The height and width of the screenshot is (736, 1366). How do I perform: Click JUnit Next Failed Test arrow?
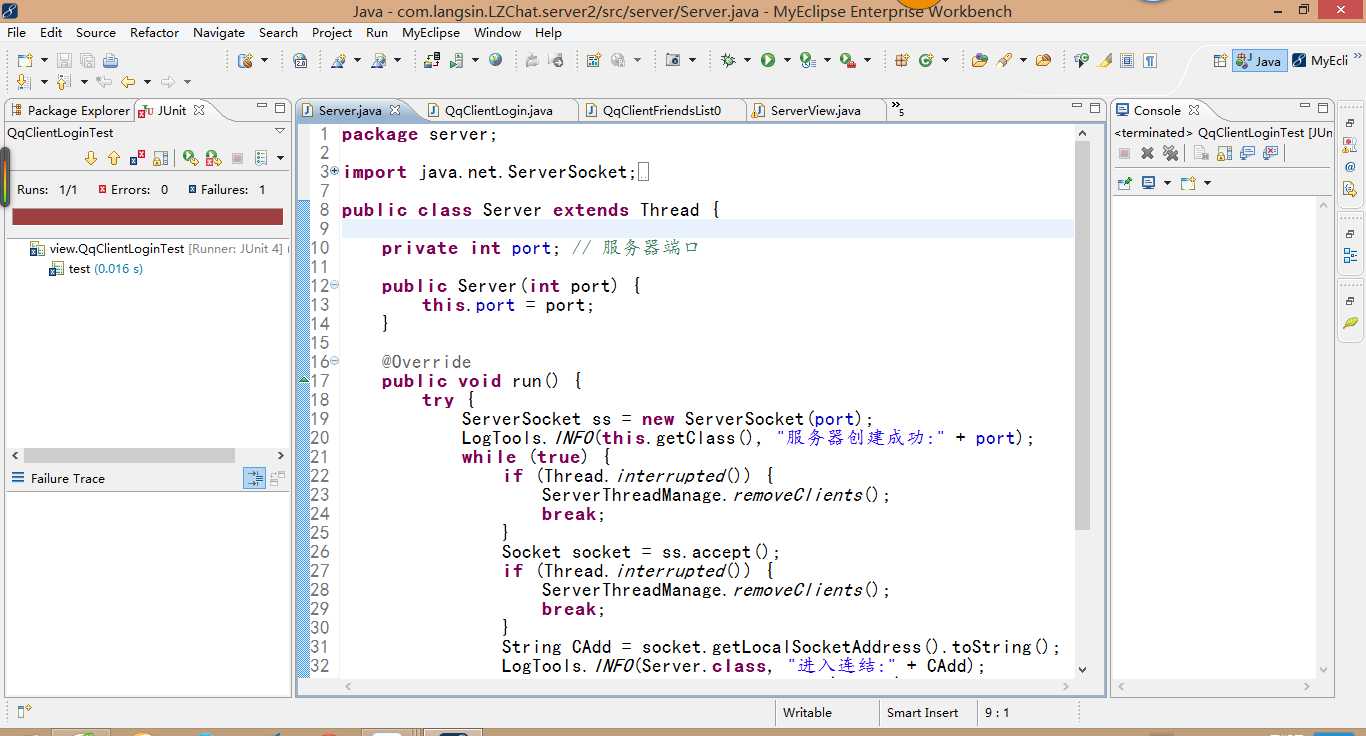coord(90,158)
